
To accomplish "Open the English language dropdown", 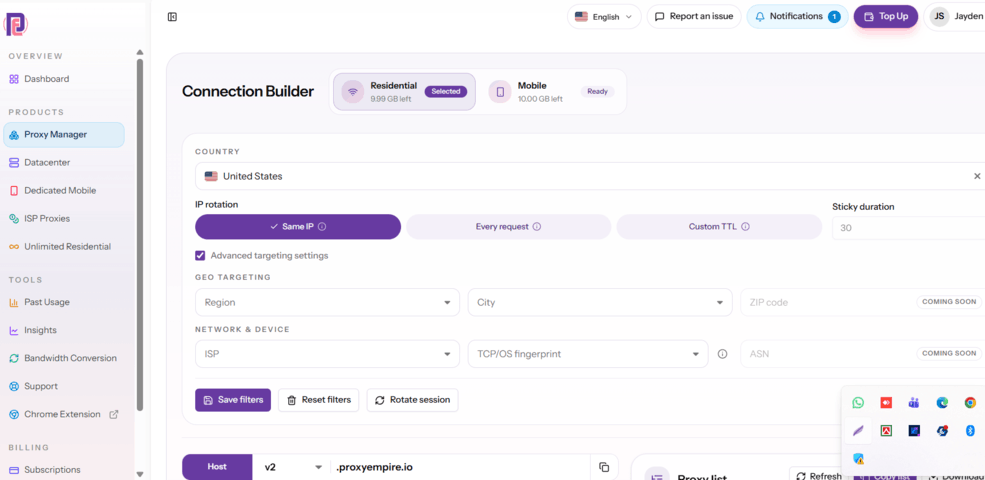I will coord(604,17).
